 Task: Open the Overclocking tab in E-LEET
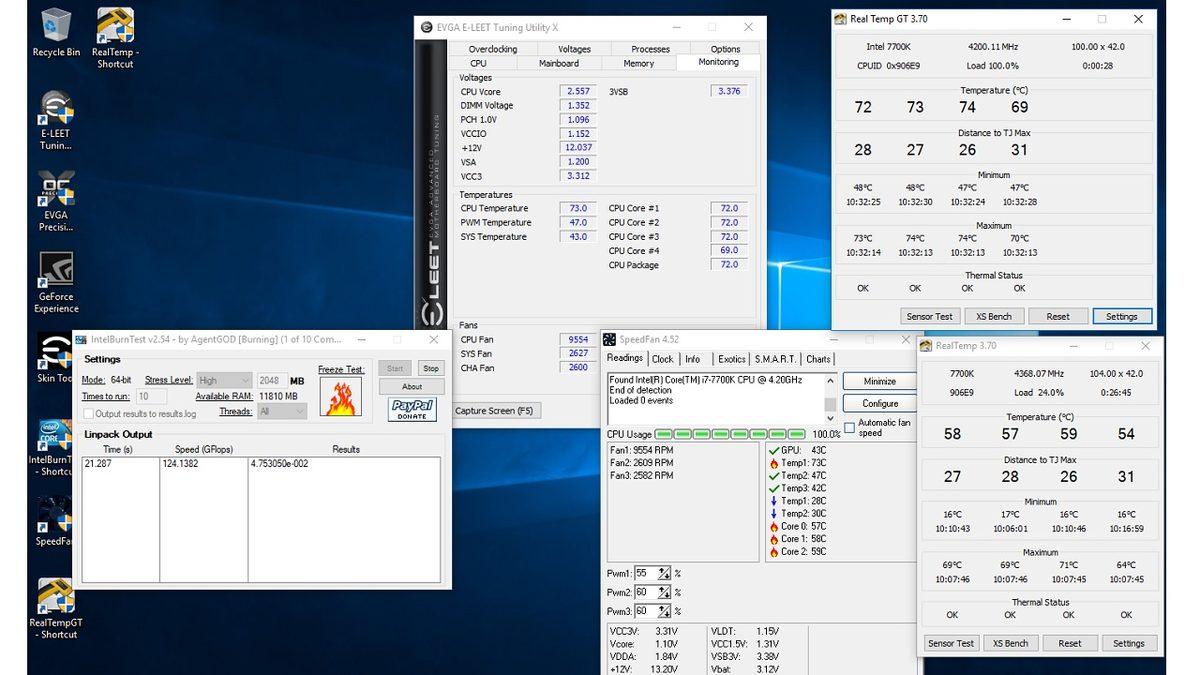tap(492, 48)
